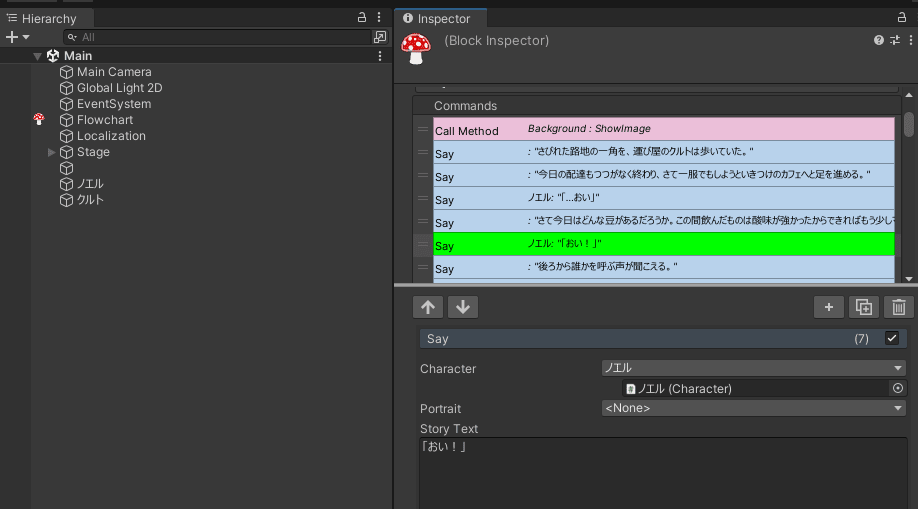The width and height of the screenshot is (918, 509).
Task: Open the Inspector component more menu
Action: point(911,40)
